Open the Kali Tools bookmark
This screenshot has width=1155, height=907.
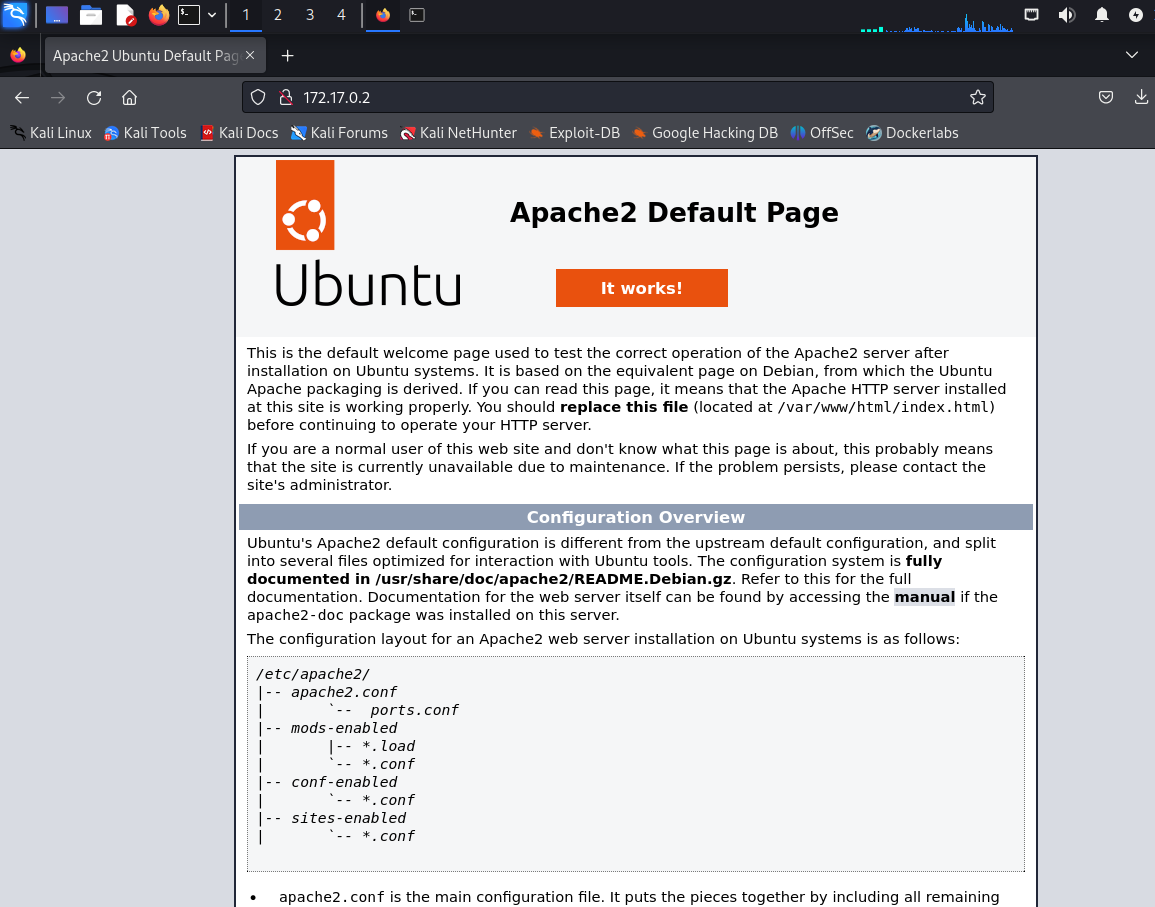coord(145,133)
